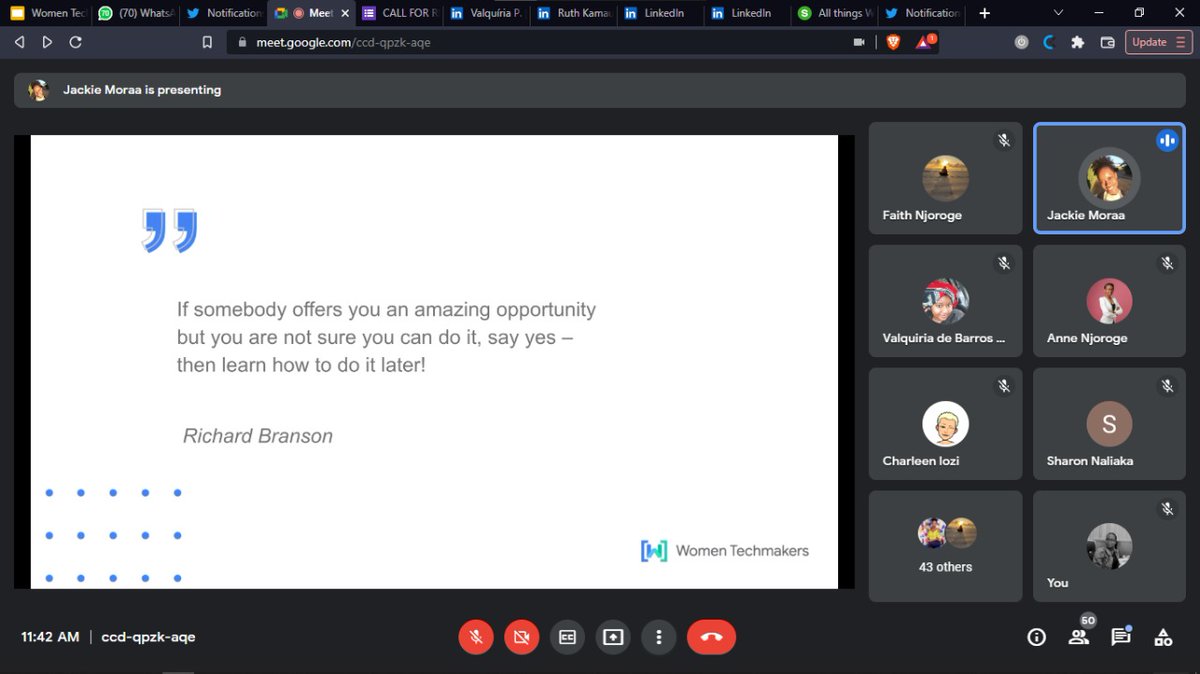Click the presenter avatar in presenting banner
The image size is (1200, 674).
39,90
